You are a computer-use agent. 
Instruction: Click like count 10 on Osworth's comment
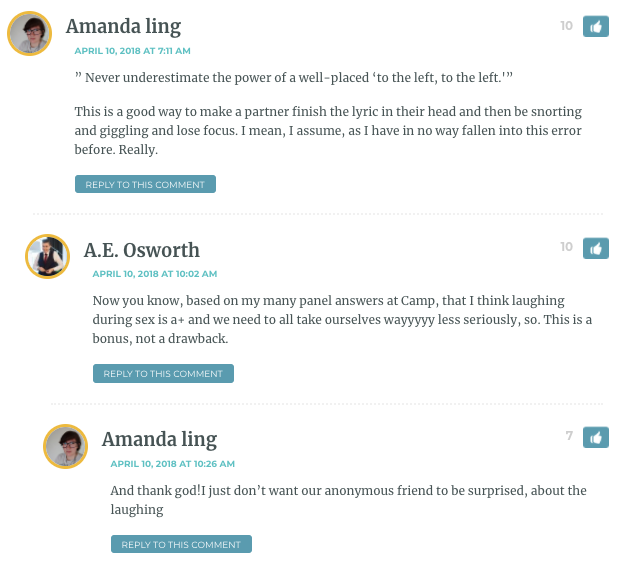(x=566, y=247)
